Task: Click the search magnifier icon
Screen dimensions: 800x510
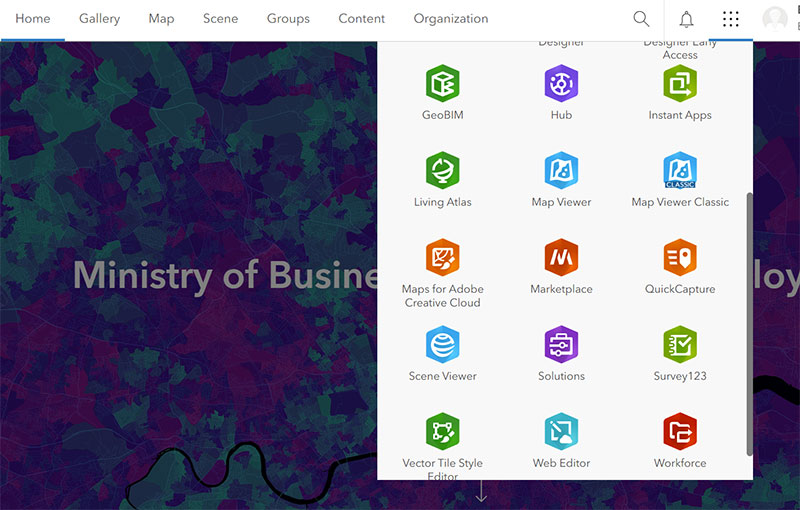Action: pyautogui.click(x=641, y=19)
